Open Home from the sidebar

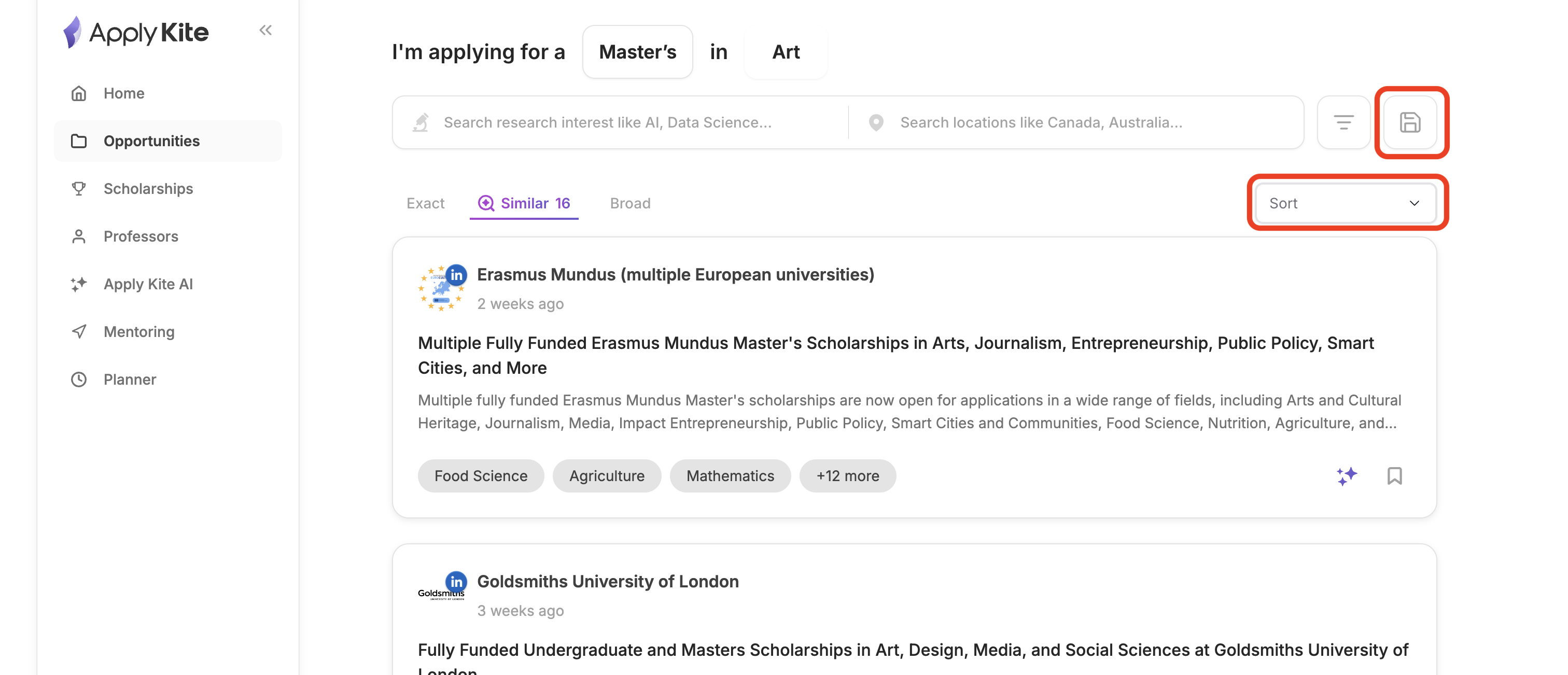(x=123, y=93)
